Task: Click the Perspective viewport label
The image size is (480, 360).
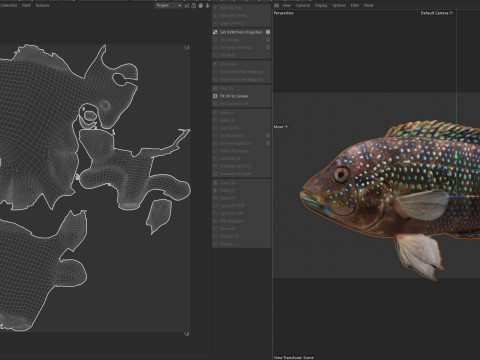Action: click(284, 13)
